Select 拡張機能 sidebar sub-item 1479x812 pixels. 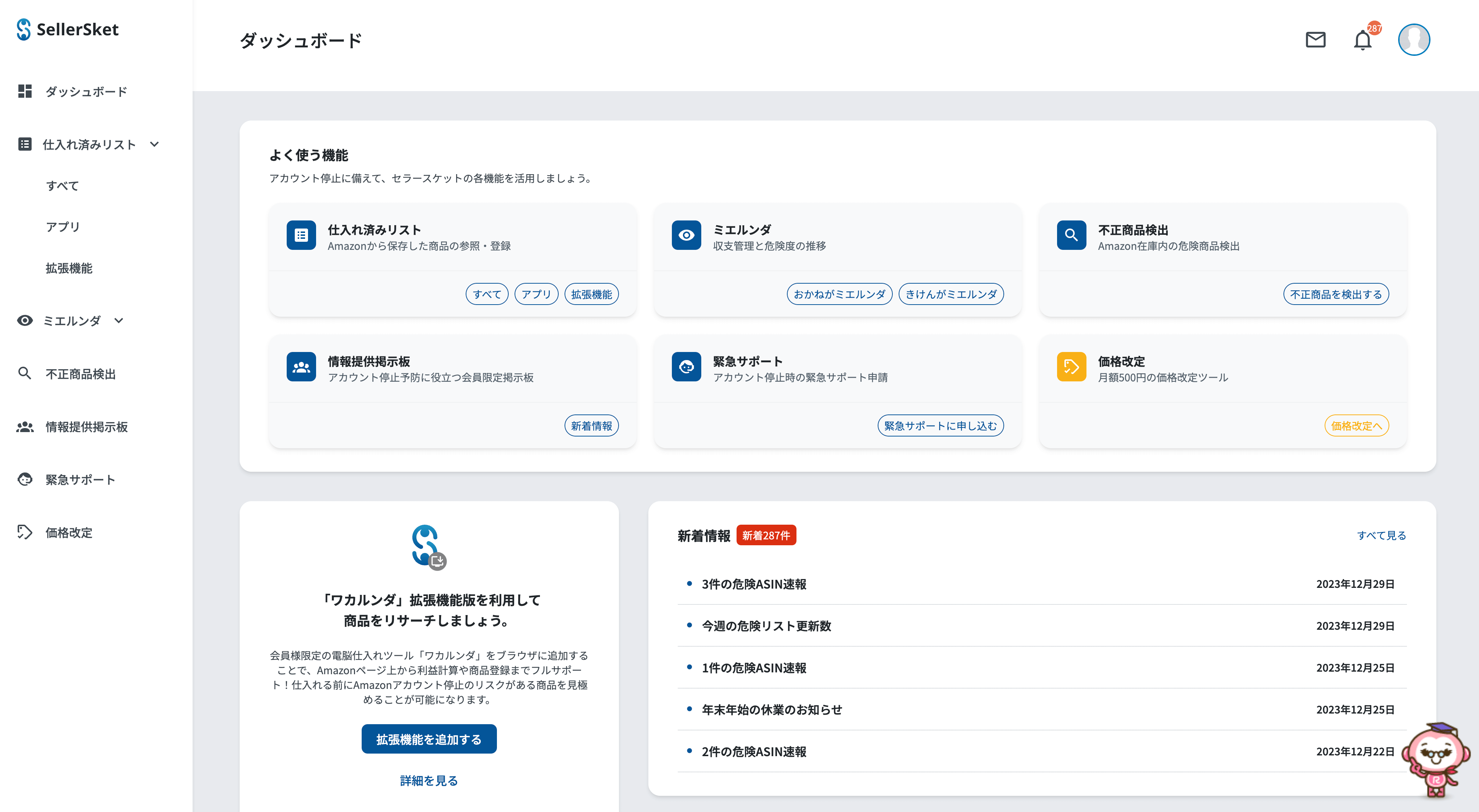(x=69, y=268)
